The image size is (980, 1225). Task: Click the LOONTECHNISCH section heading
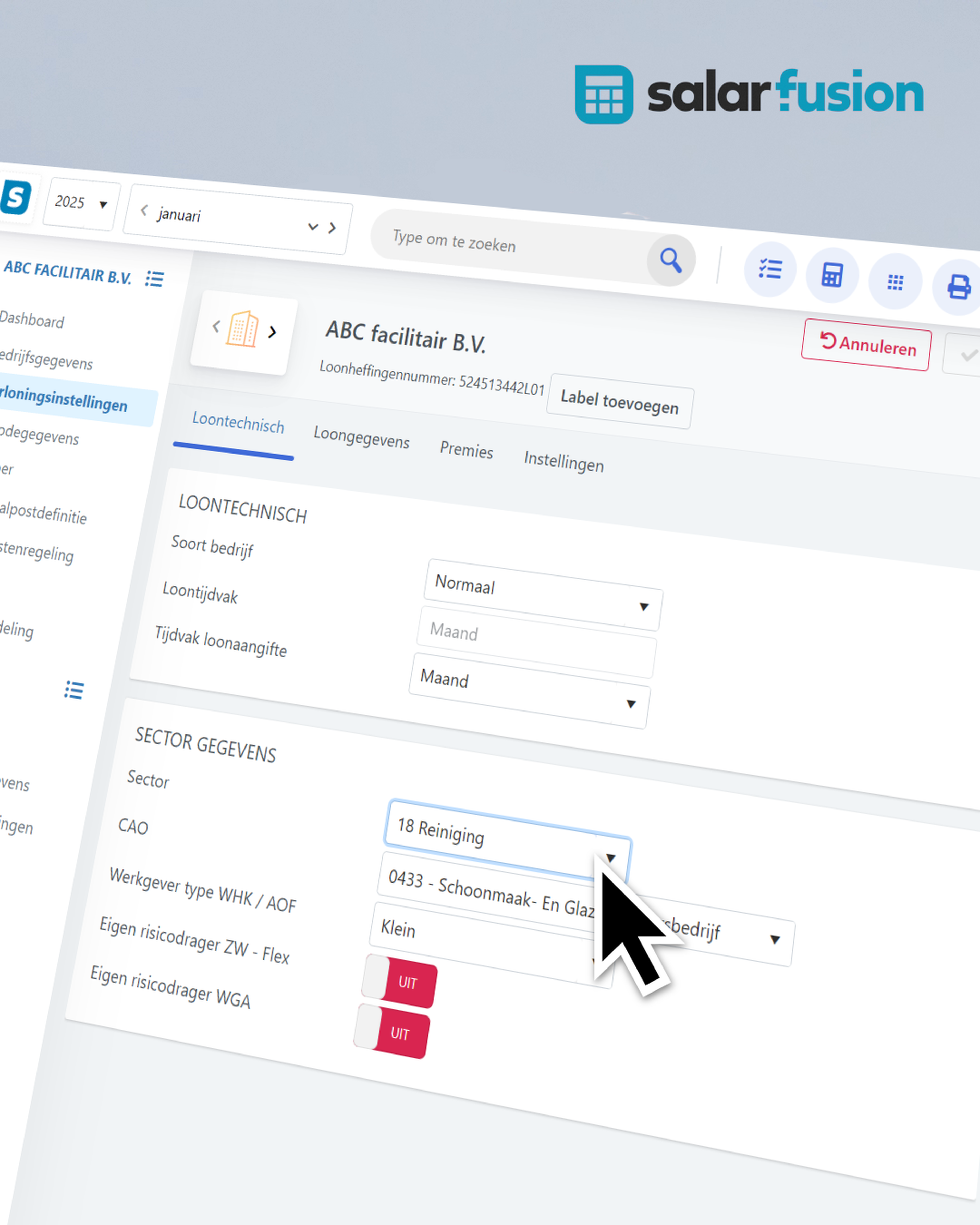pos(243,509)
